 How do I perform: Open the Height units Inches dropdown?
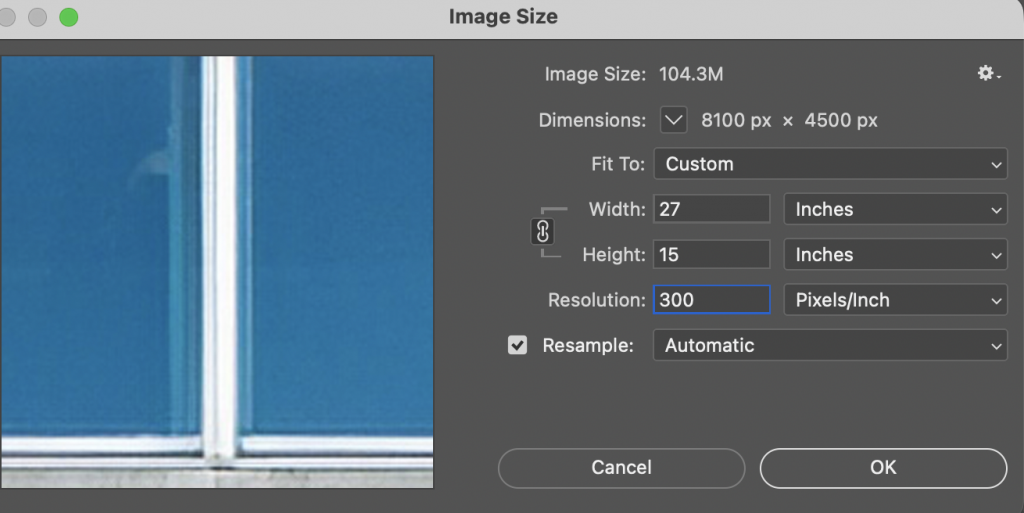pos(894,255)
